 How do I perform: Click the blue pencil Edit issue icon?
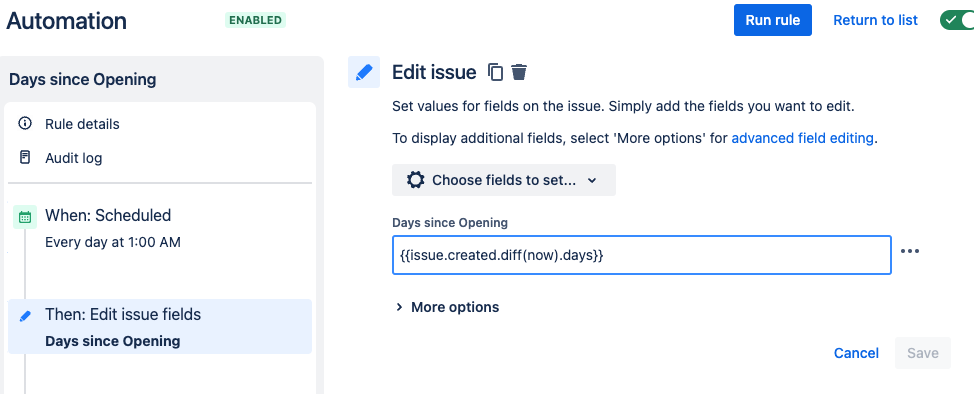tap(364, 72)
